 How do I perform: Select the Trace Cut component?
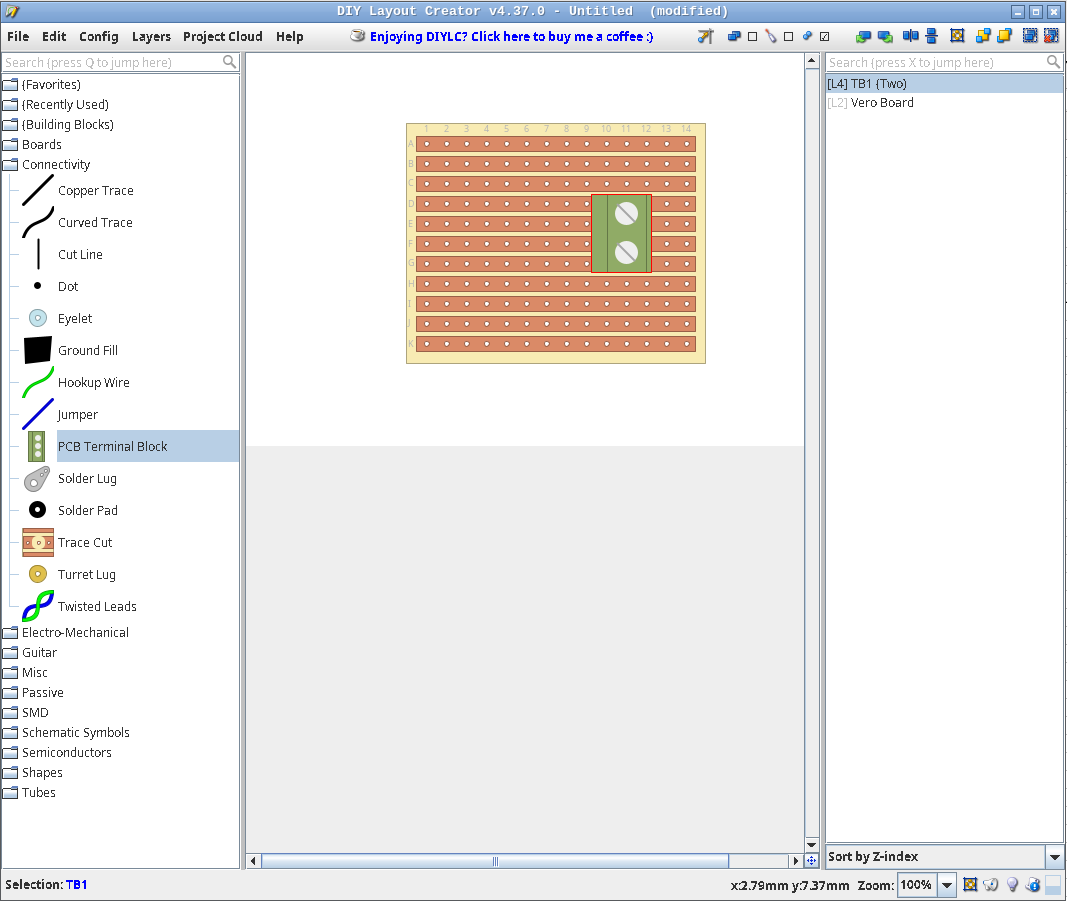pyautogui.click(x=86, y=542)
